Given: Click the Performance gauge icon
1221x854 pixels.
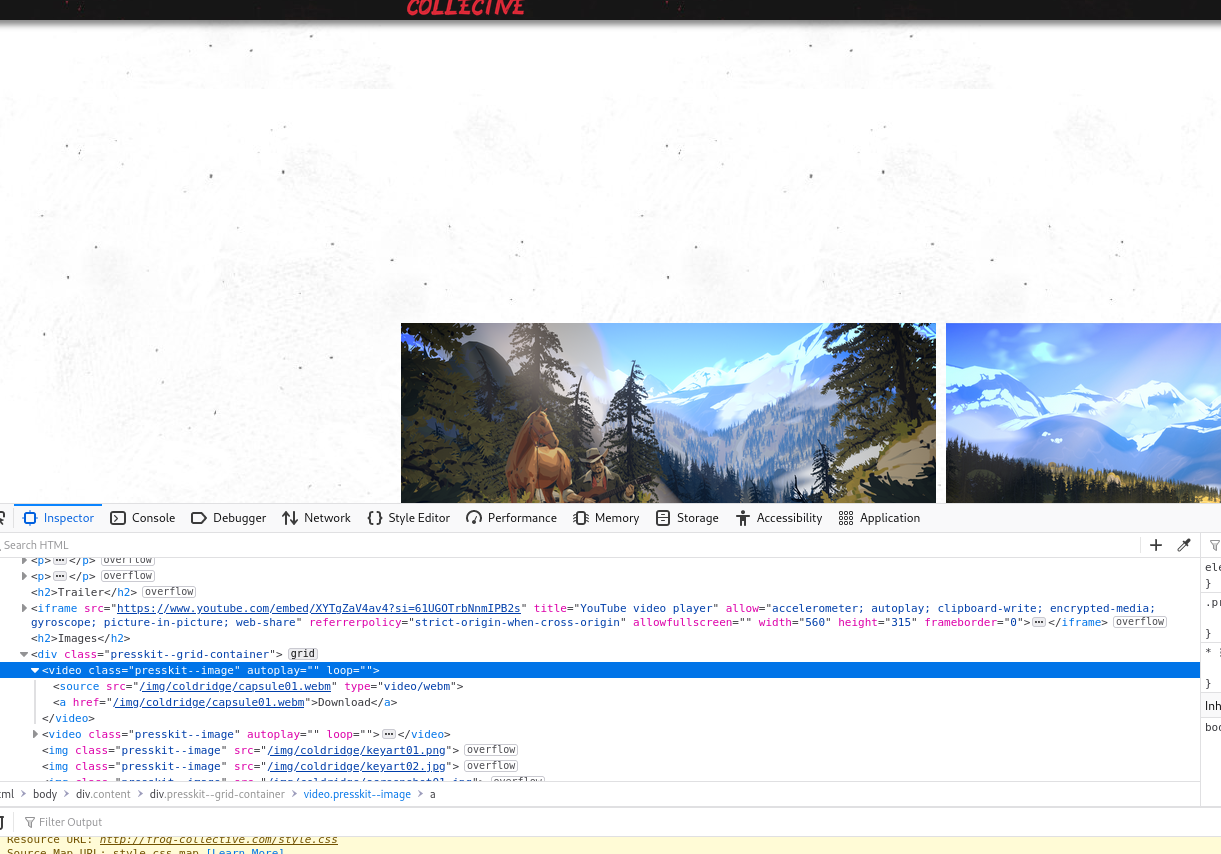Looking at the screenshot, I should 474,518.
